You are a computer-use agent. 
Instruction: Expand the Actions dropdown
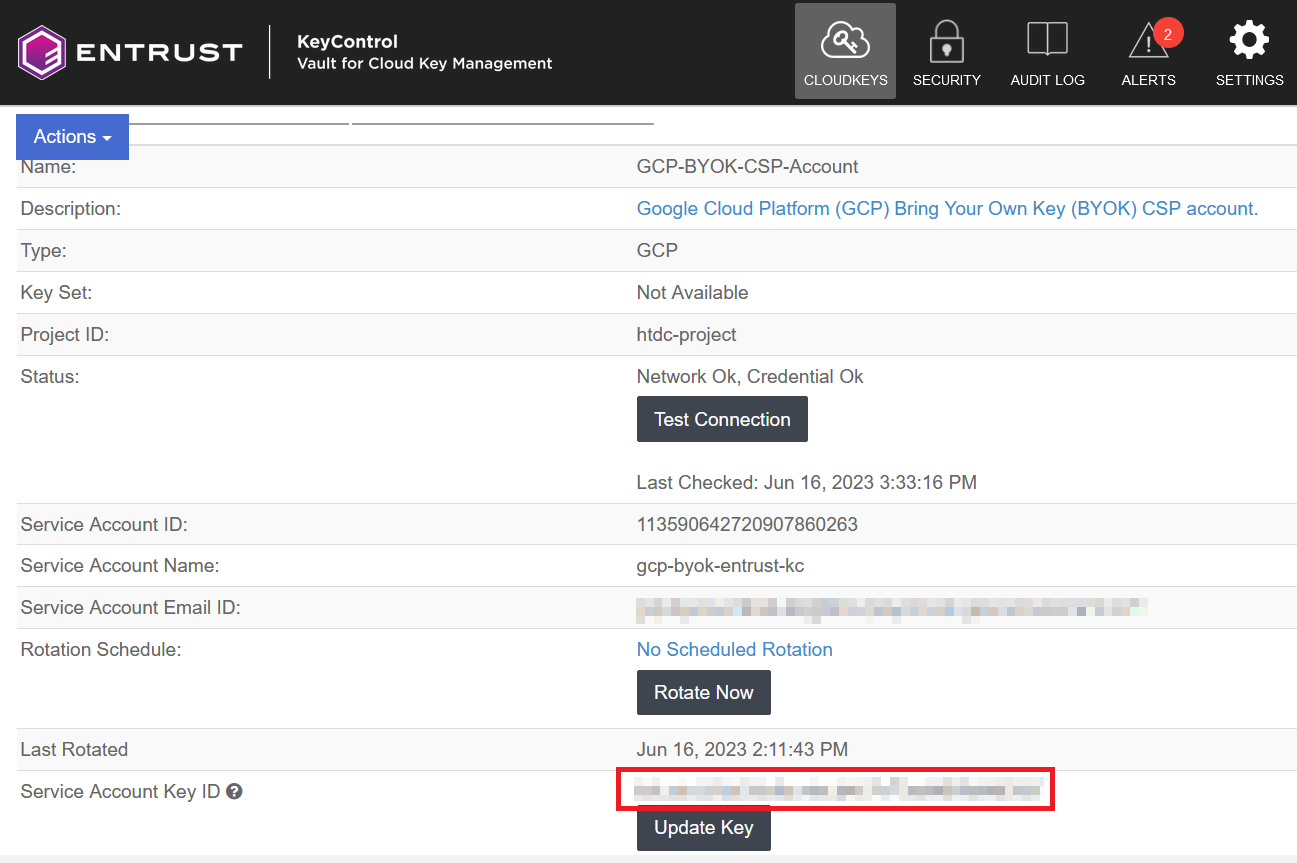pos(72,137)
